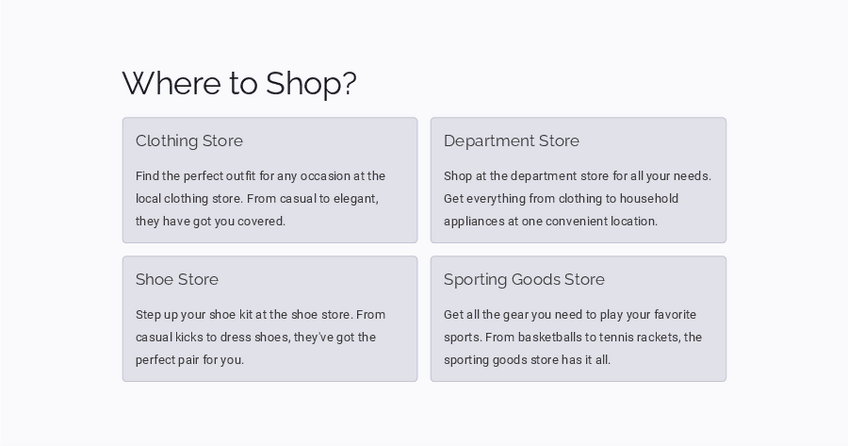The height and width of the screenshot is (446, 848).
Task: Select the 'Get everything from clothing' line
Action: tap(561, 199)
